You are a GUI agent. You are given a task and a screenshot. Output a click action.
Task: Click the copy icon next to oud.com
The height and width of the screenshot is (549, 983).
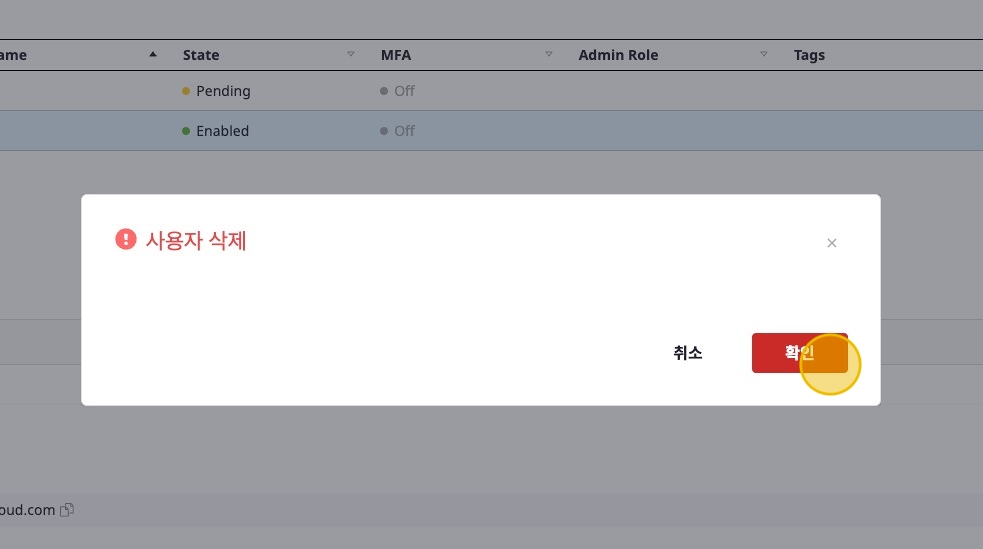[x=67, y=510]
